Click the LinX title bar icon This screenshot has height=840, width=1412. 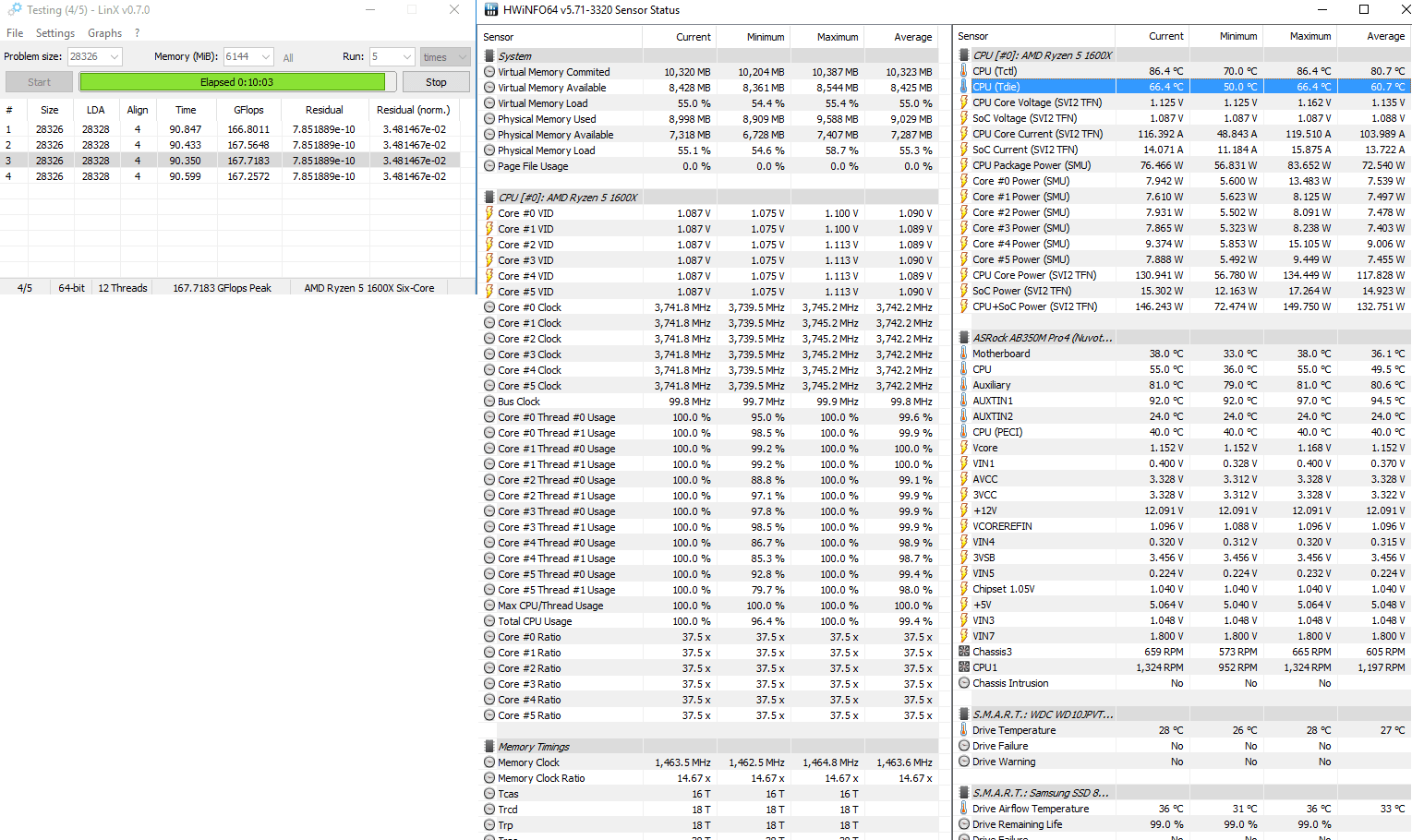click(x=15, y=9)
